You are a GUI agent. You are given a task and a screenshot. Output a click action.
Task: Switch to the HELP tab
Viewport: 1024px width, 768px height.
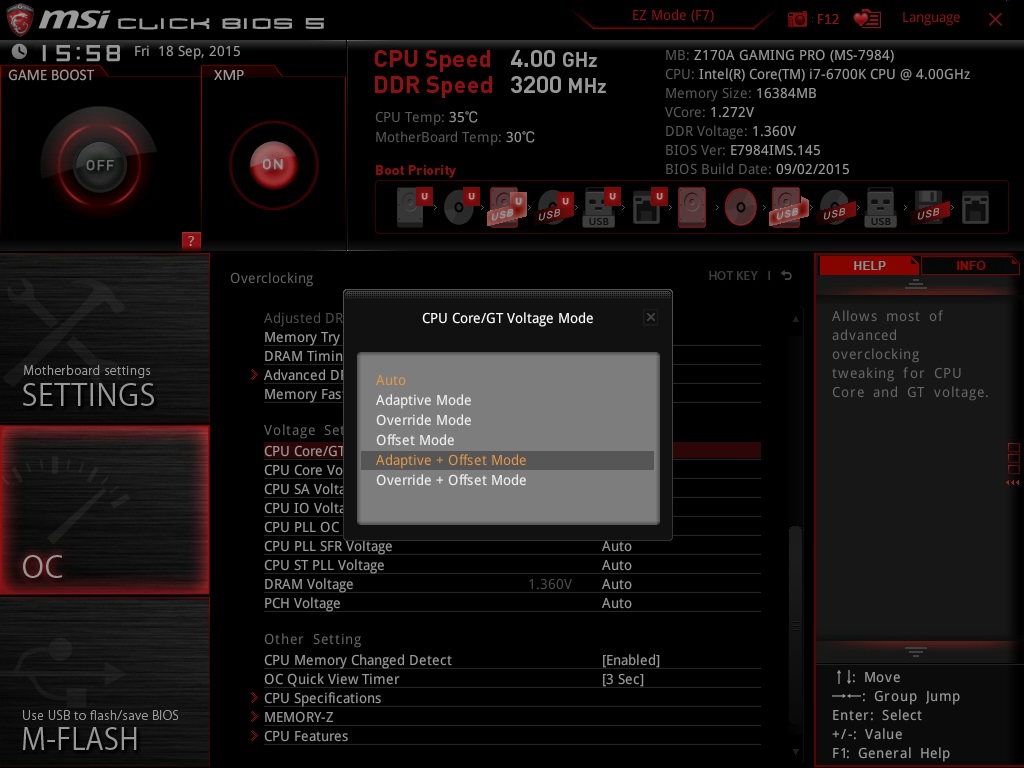869,265
